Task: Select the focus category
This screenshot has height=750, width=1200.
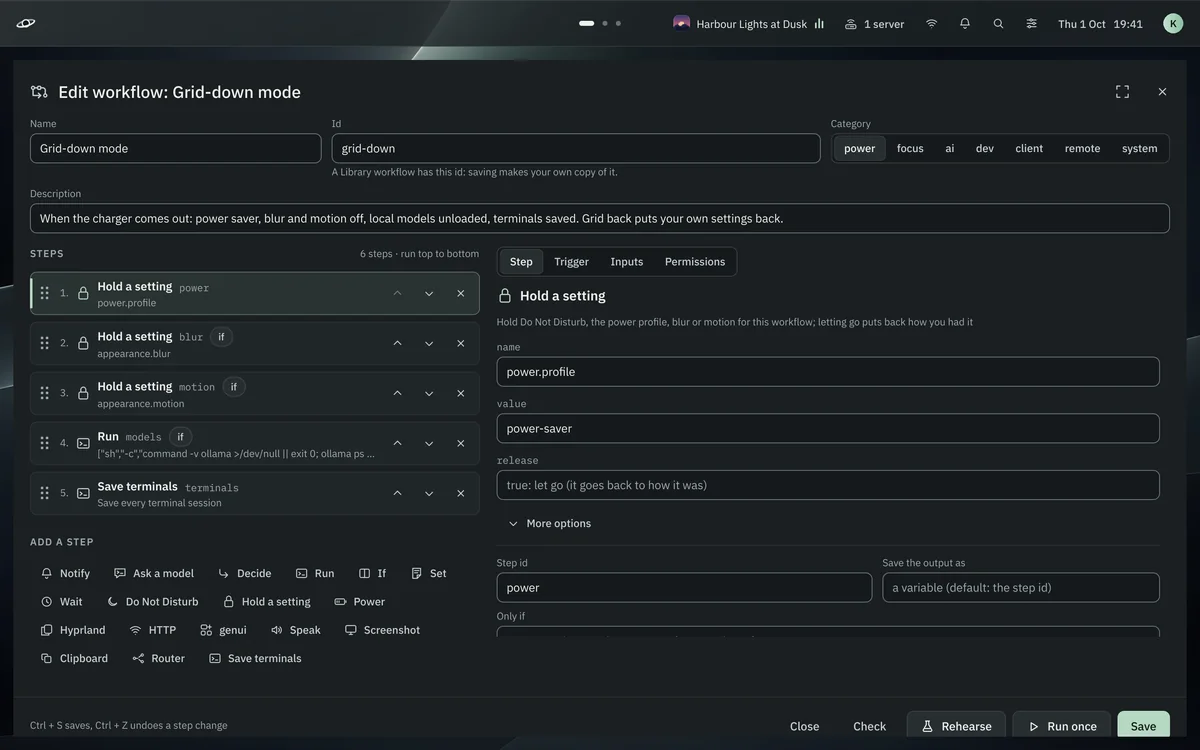Action: point(910,148)
